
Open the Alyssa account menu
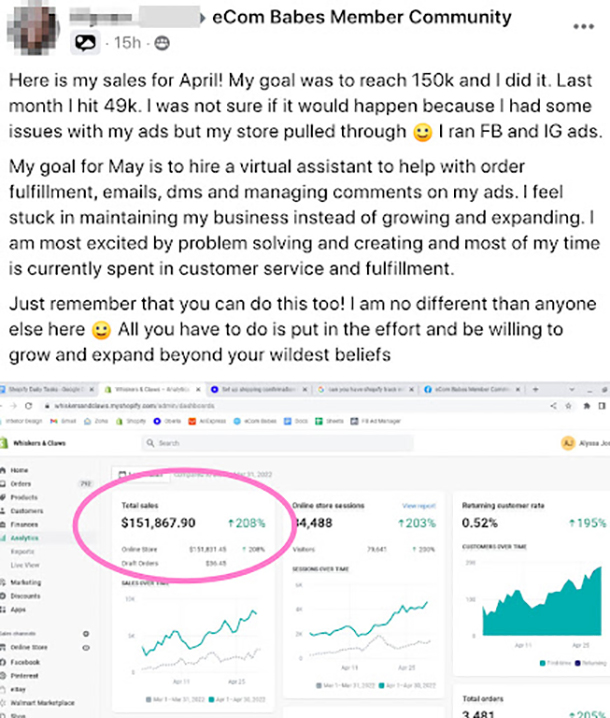(x=583, y=442)
